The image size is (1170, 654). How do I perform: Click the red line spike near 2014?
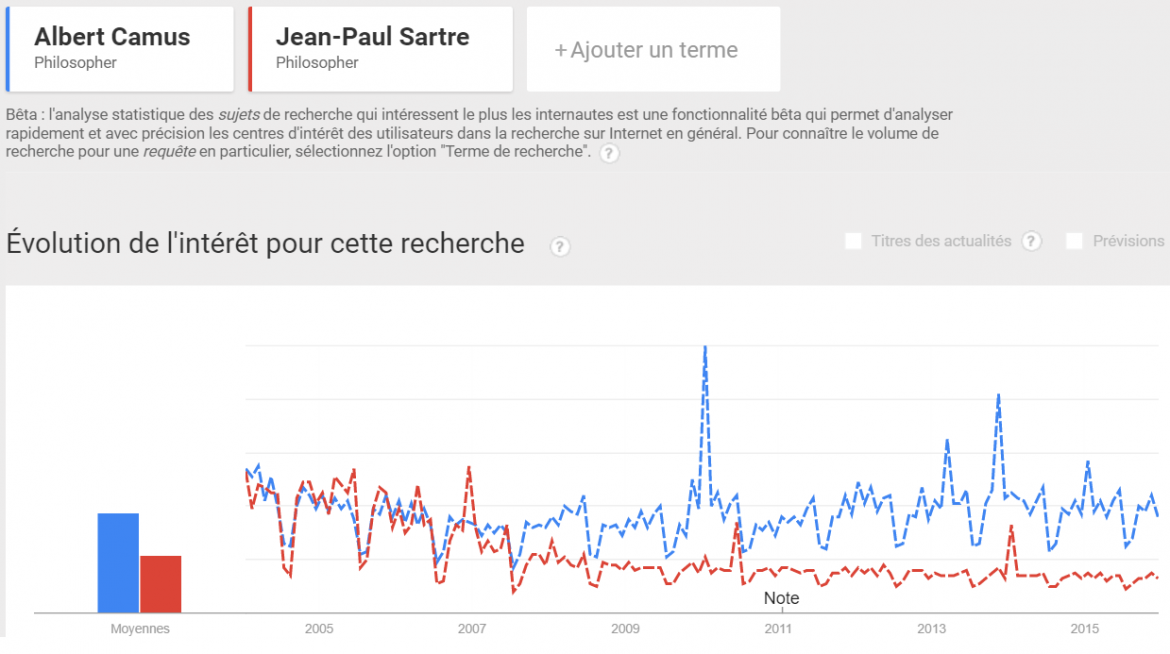[x=1012, y=528]
